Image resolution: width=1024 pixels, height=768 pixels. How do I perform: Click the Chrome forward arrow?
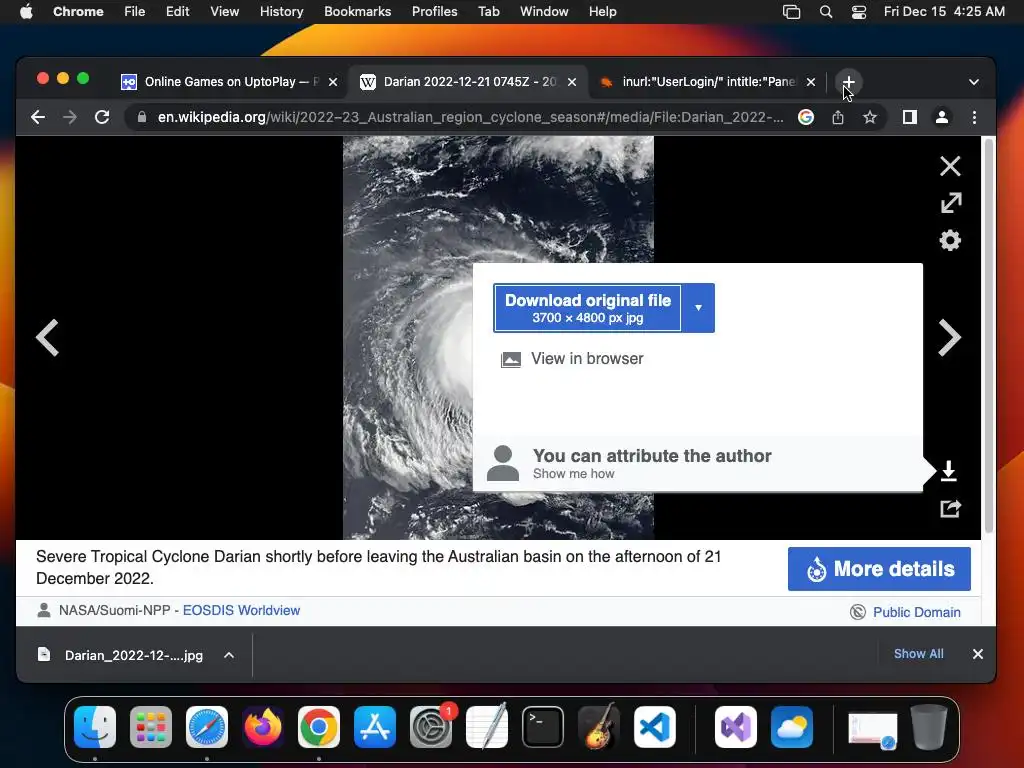click(70, 118)
